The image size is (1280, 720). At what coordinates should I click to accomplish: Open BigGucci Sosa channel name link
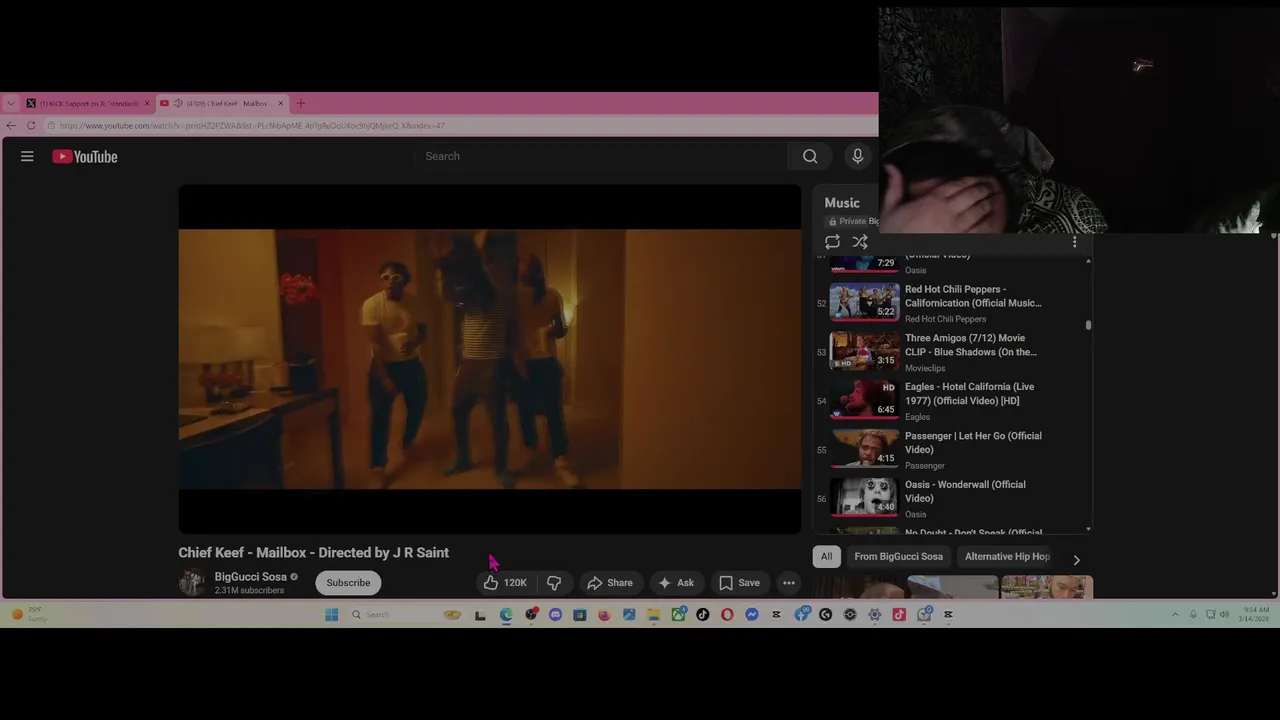coord(250,576)
